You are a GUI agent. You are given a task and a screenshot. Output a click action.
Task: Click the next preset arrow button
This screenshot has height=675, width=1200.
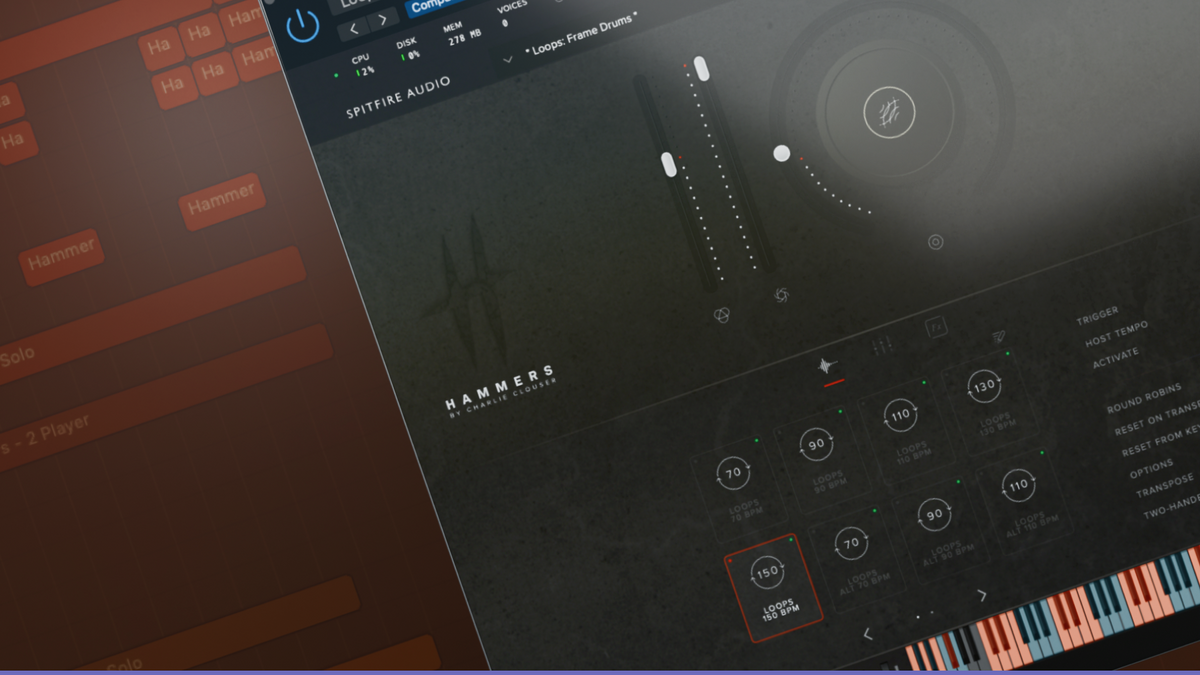click(382, 21)
